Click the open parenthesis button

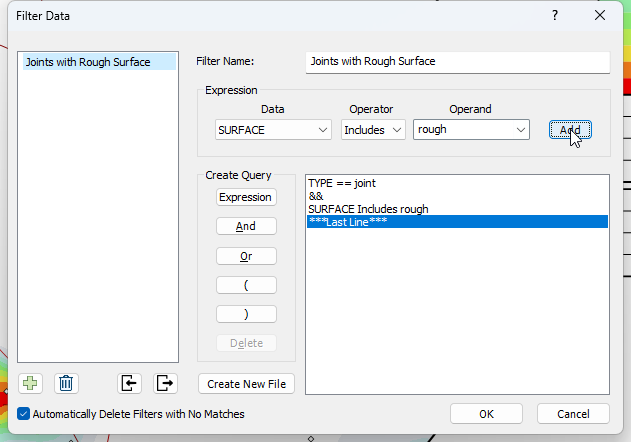246,285
